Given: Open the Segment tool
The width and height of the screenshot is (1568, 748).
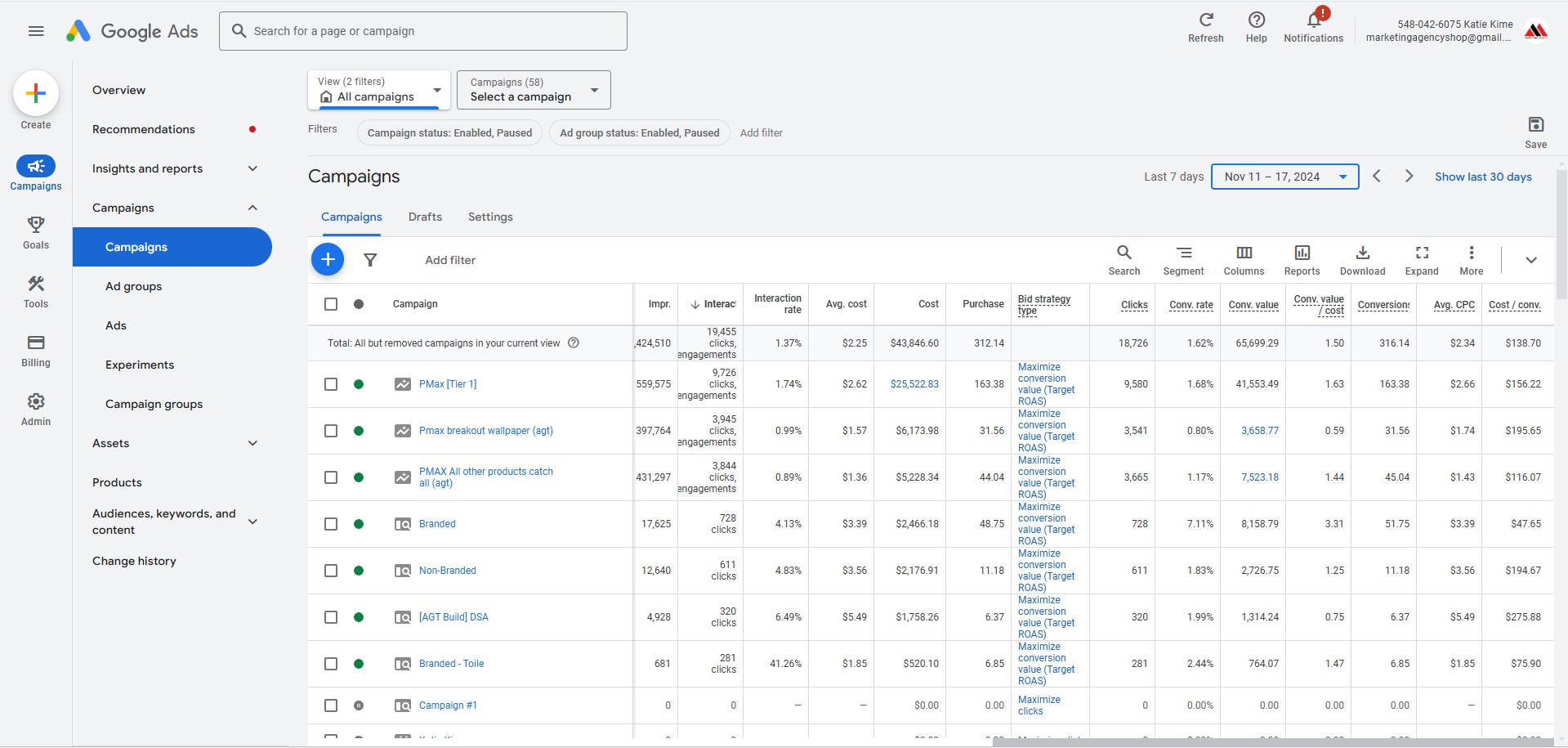Looking at the screenshot, I should [1183, 253].
